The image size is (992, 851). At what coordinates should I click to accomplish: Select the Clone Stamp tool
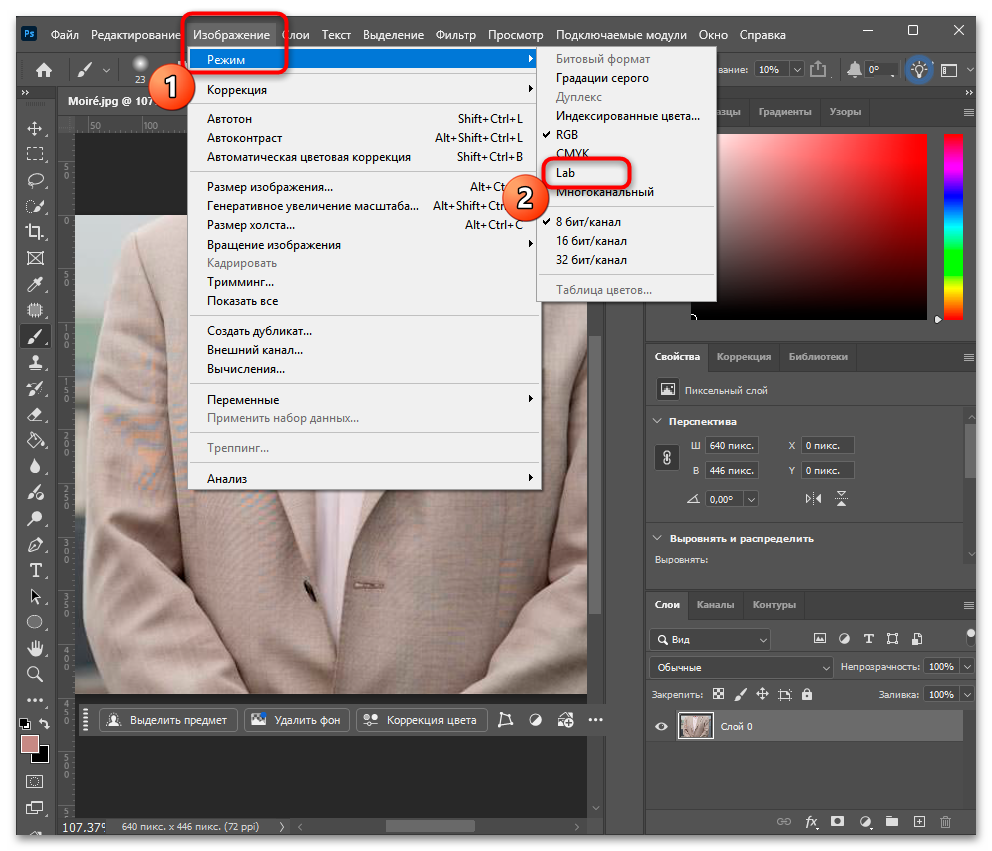point(35,363)
